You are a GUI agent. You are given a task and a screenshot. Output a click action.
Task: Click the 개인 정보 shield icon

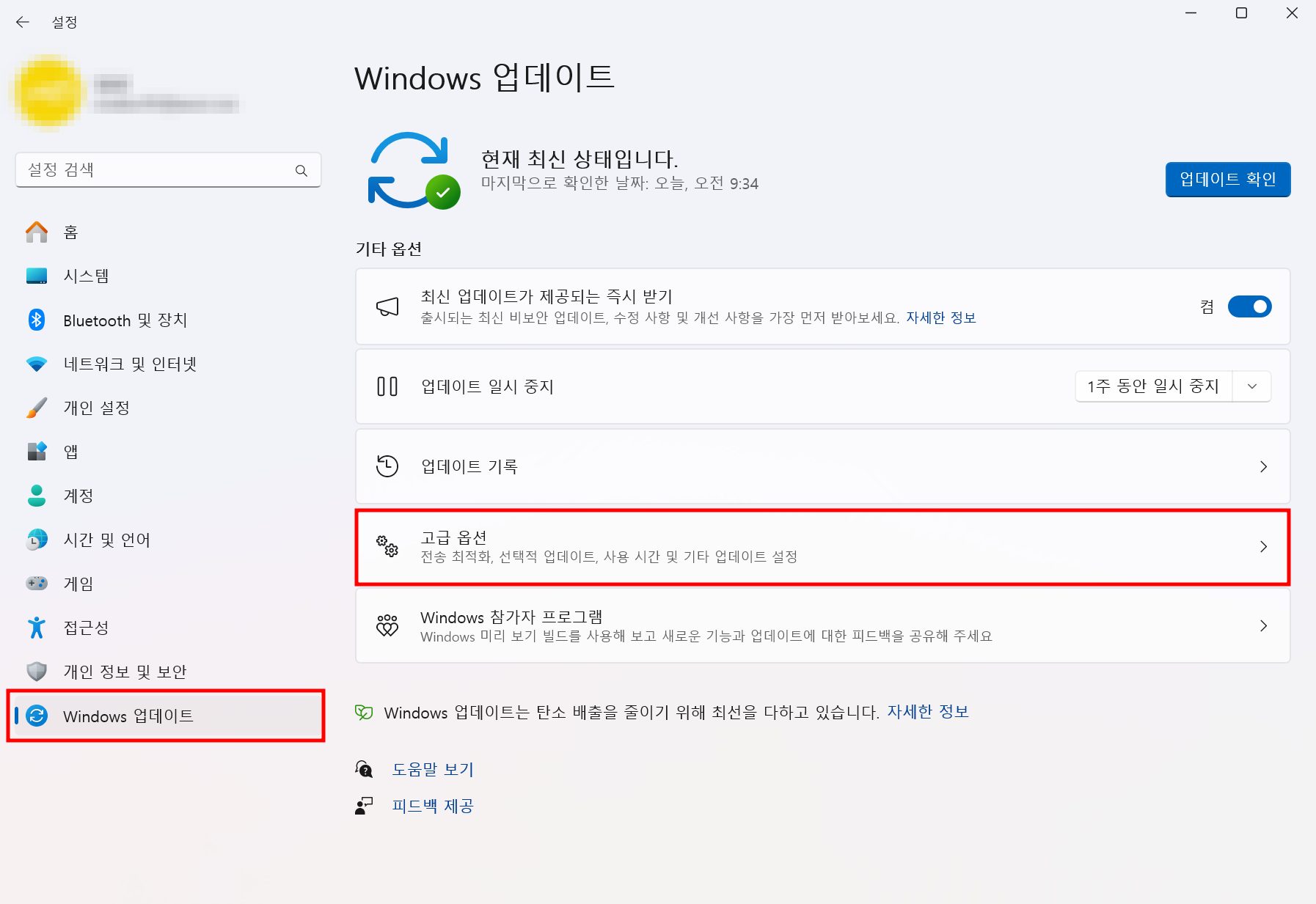click(37, 672)
